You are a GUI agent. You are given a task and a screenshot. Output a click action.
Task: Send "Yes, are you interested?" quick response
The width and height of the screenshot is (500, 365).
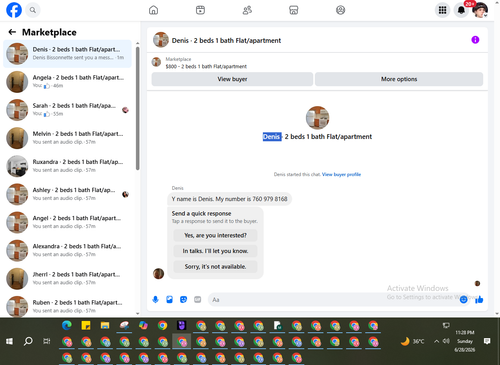pos(215,235)
